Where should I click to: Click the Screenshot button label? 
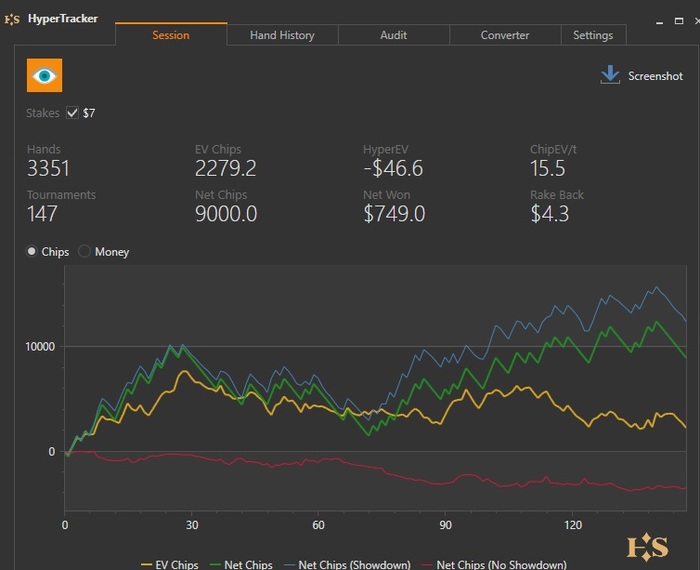click(x=655, y=76)
